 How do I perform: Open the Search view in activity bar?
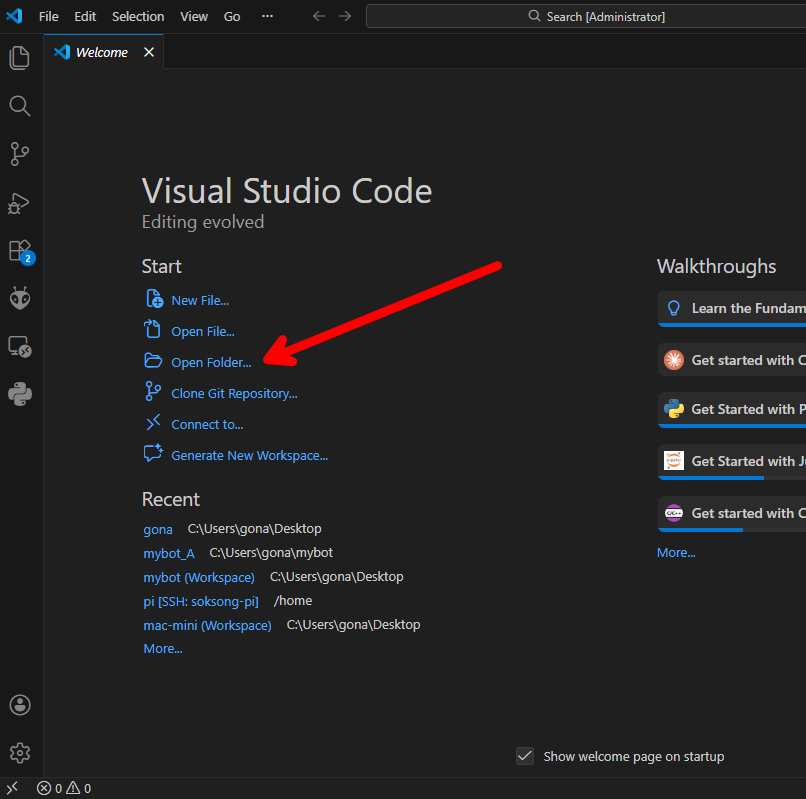click(x=20, y=106)
